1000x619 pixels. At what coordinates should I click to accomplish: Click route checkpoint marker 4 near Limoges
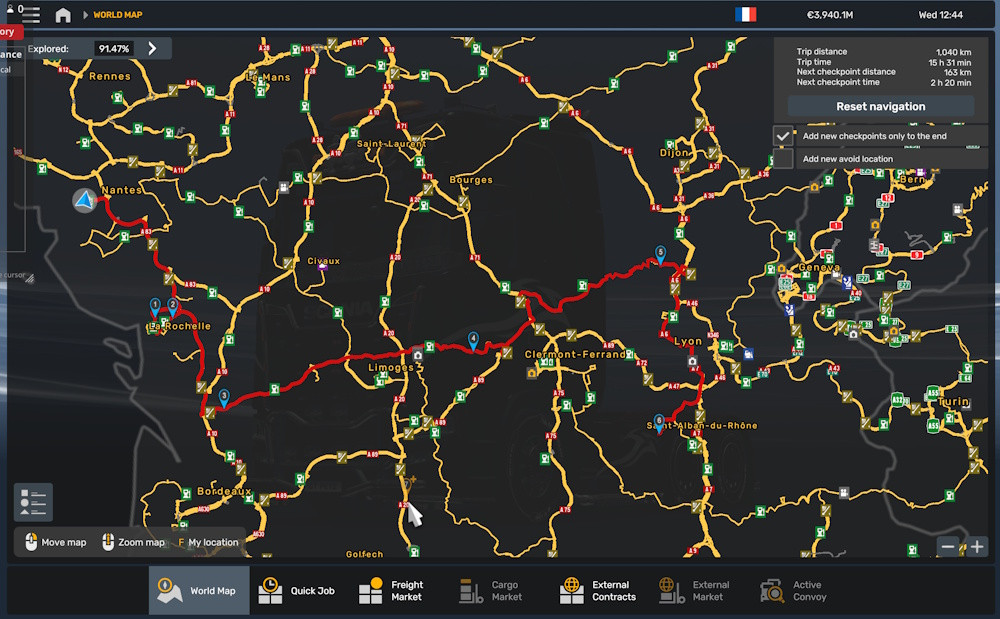pyautogui.click(x=473, y=339)
